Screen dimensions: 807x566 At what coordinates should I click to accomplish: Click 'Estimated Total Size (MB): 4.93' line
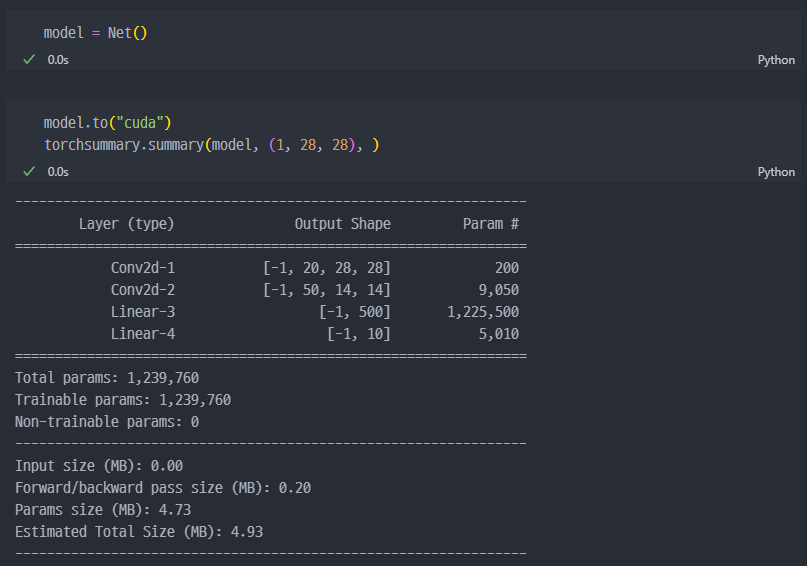click(139, 532)
